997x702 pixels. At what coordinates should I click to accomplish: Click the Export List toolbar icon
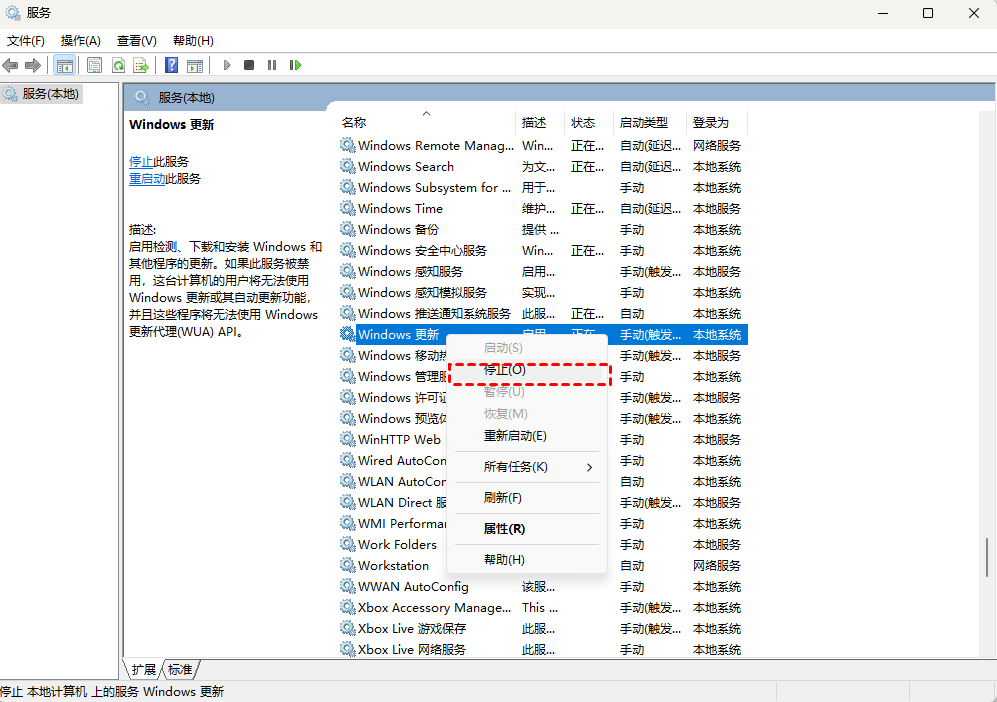point(141,65)
